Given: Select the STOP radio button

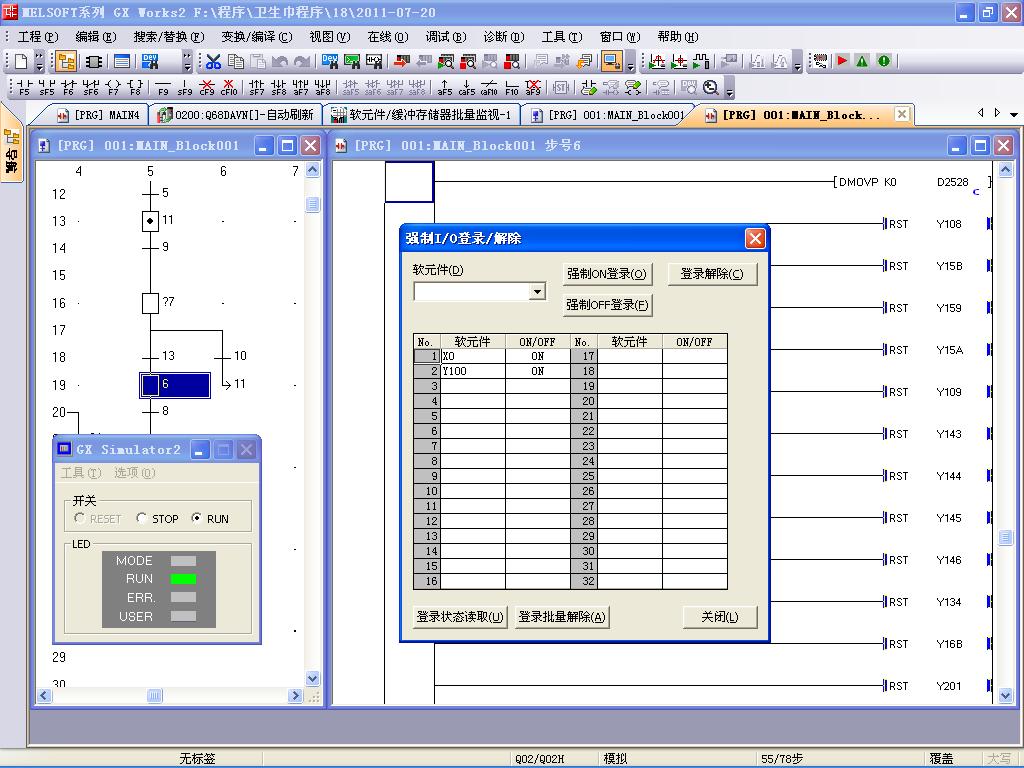Looking at the screenshot, I should [x=142, y=519].
